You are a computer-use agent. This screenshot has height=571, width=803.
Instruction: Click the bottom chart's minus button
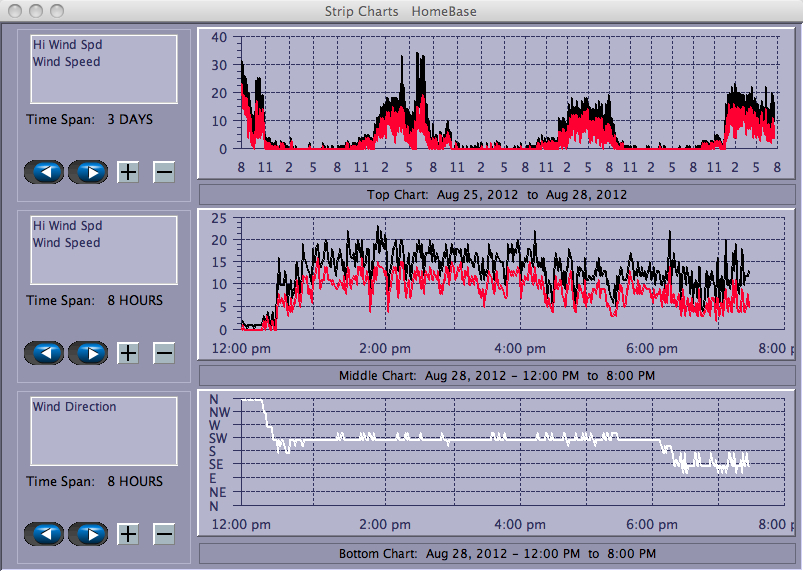pos(164,534)
